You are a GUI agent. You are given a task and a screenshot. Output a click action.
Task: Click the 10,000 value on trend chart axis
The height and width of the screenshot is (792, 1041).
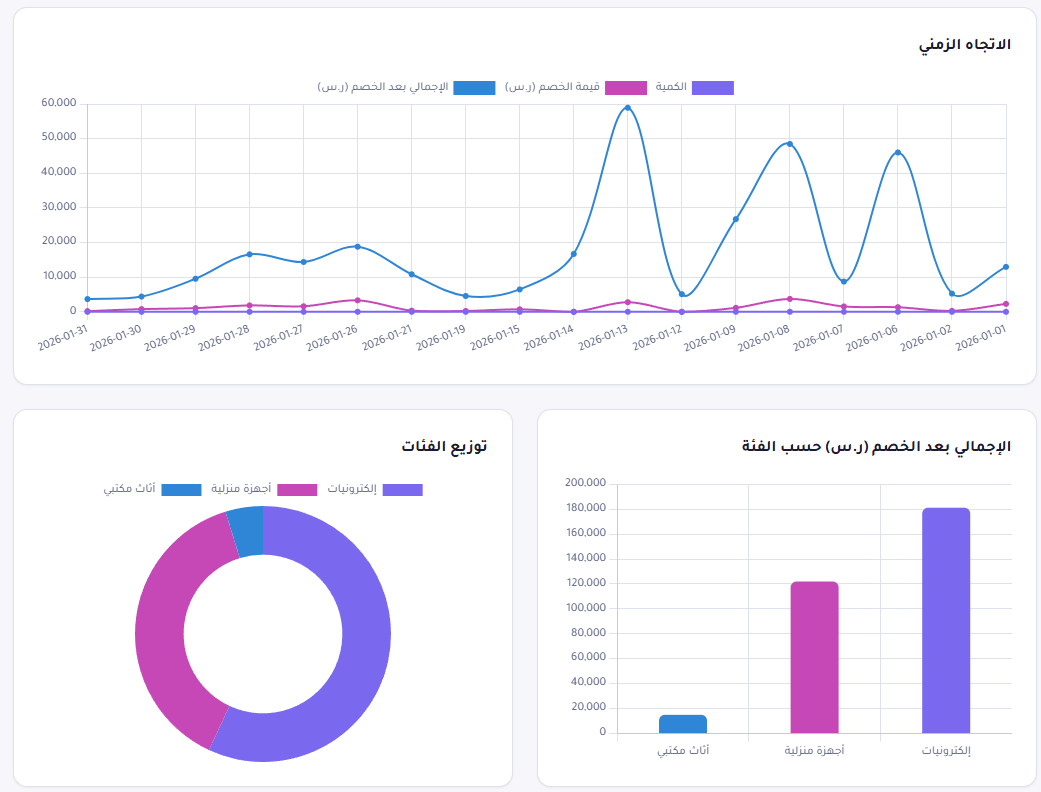click(x=60, y=276)
